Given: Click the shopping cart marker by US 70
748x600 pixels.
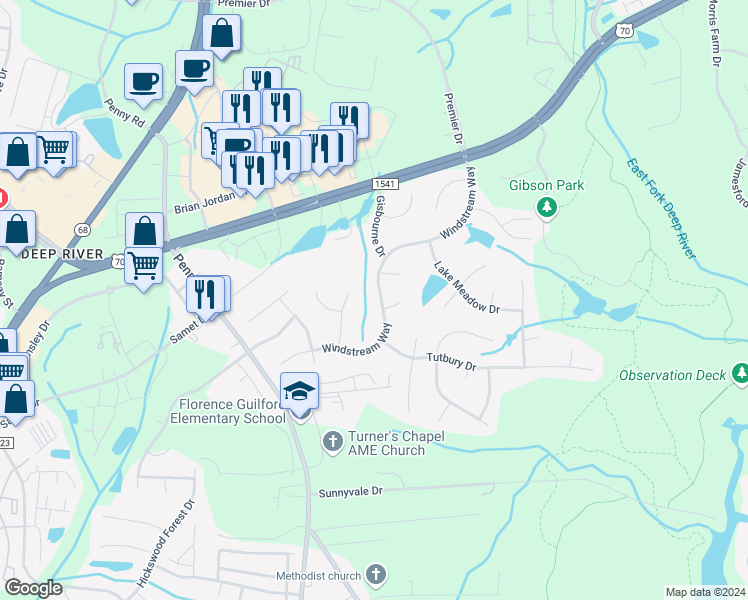Looking at the screenshot, I should point(144,267).
